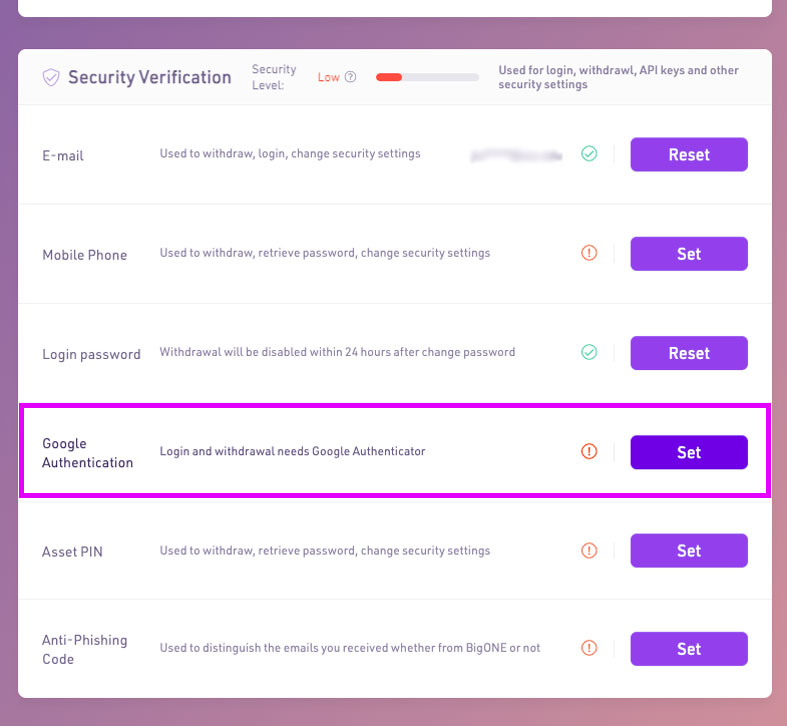
Task: Click the Anti-Phishing Code row label
Action: [x=86, y=649]
